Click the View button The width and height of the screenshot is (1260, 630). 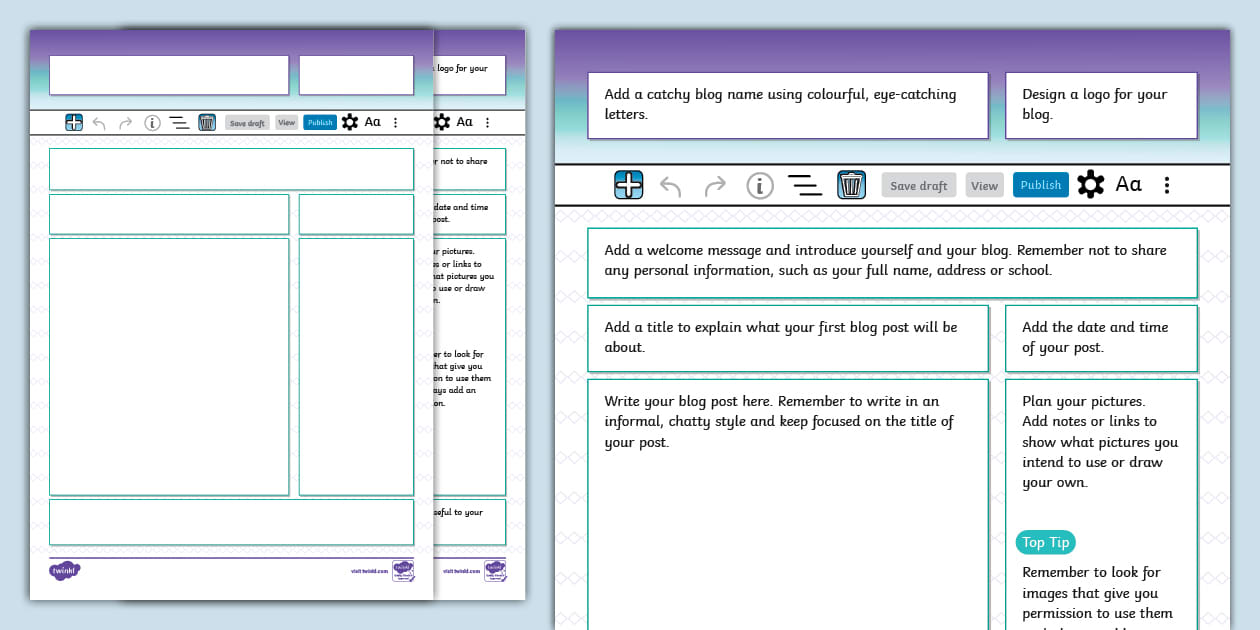(x=984, y=184)
